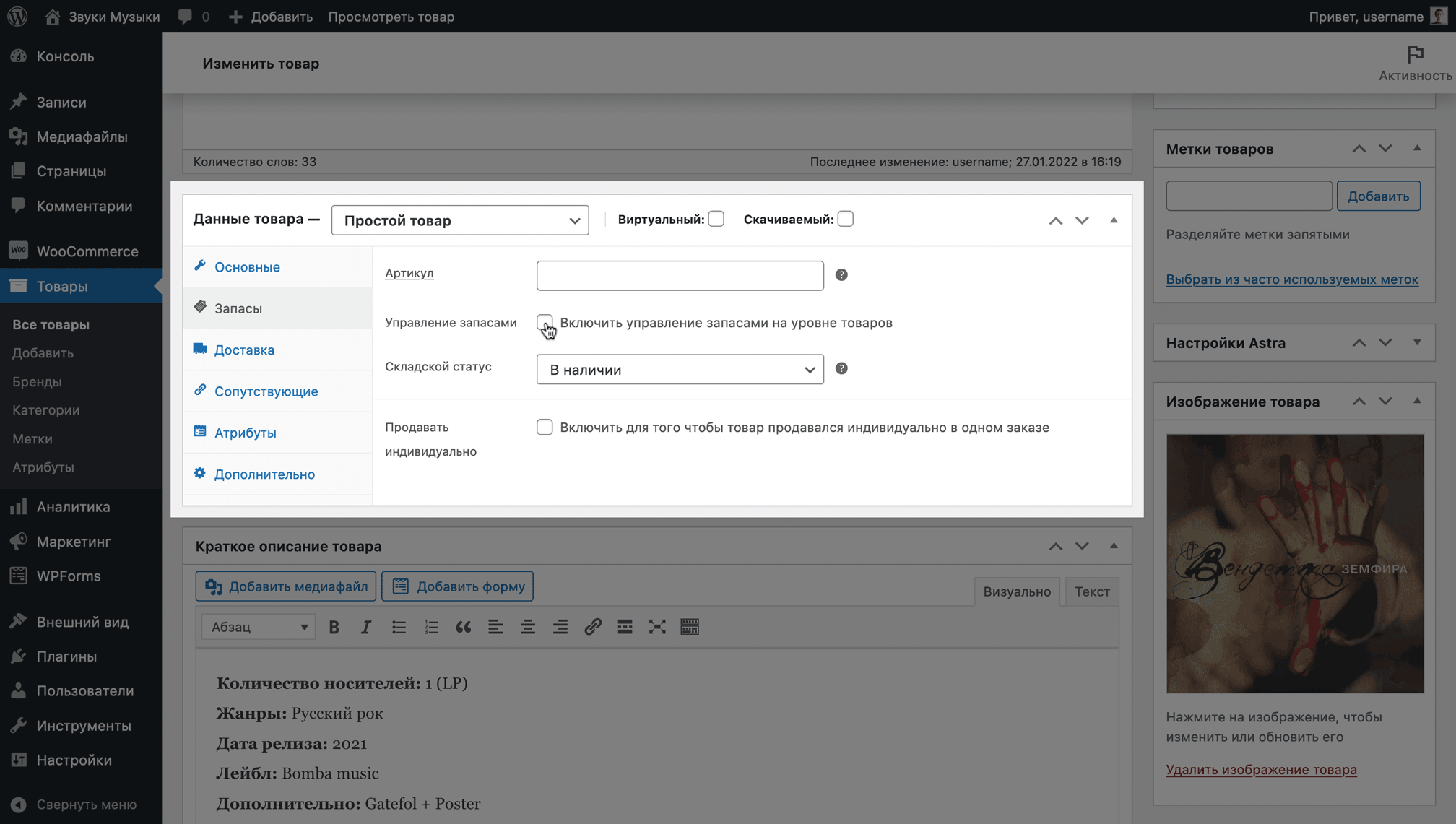This screenshot has height=824, width=1456.
Task: Insert a bulleted list
Action: coord(399,627)
